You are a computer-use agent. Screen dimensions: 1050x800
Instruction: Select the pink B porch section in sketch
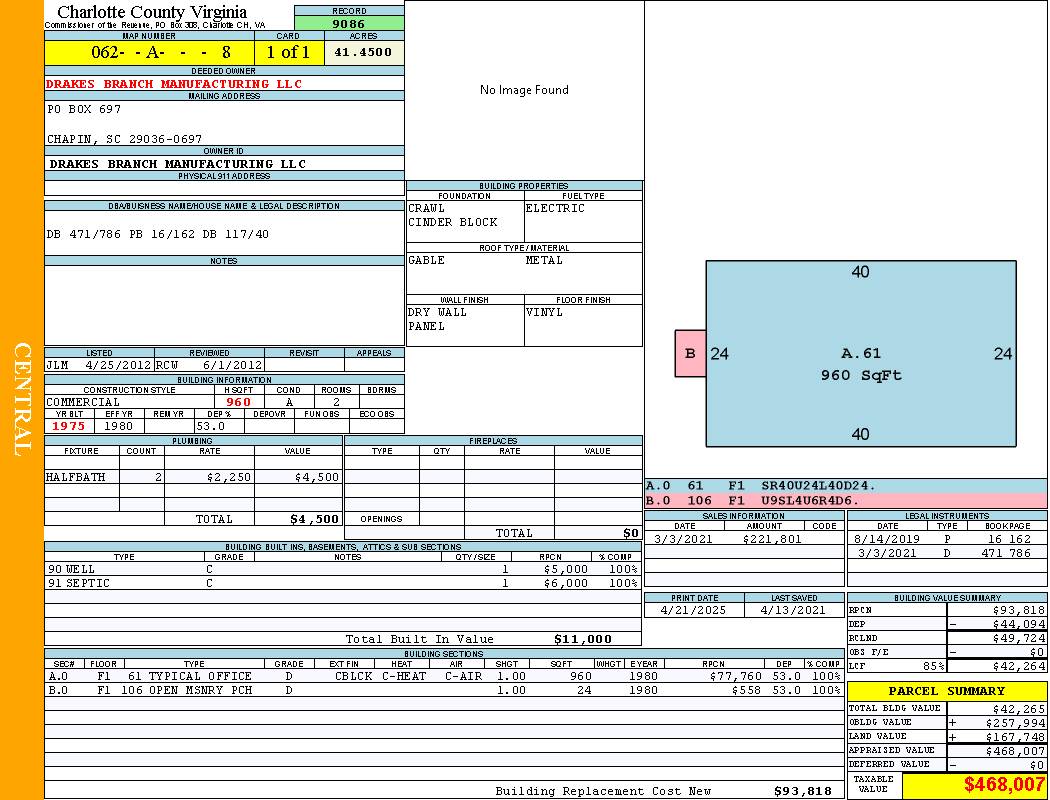(690, 353)
